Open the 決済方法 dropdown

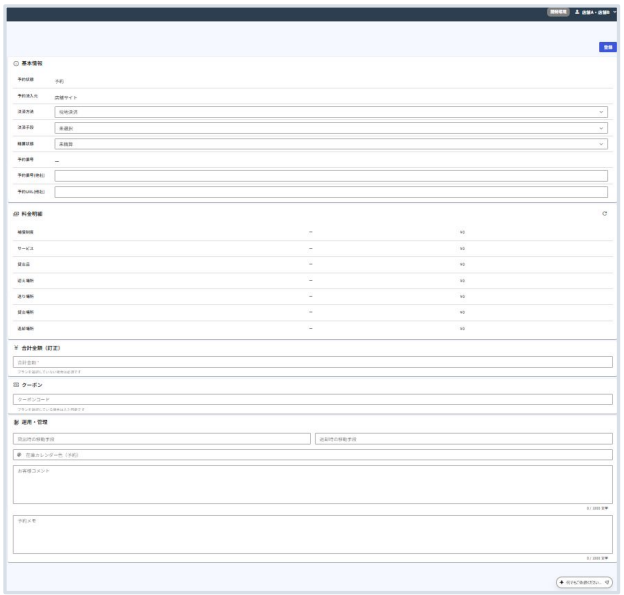tap(330, 113)
